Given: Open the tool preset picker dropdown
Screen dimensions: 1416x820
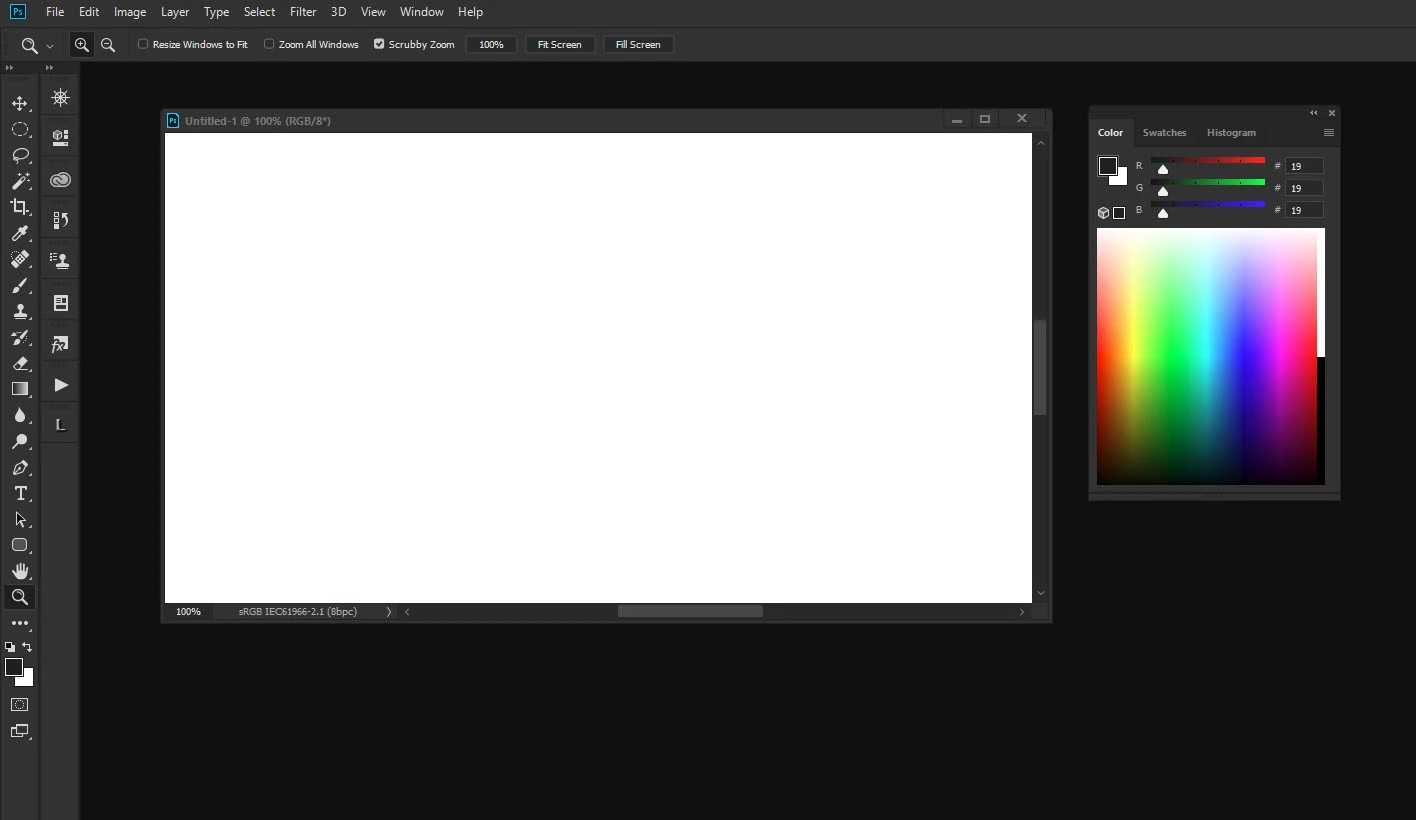Looking at the screenshot, I should (x=50, y=46).
